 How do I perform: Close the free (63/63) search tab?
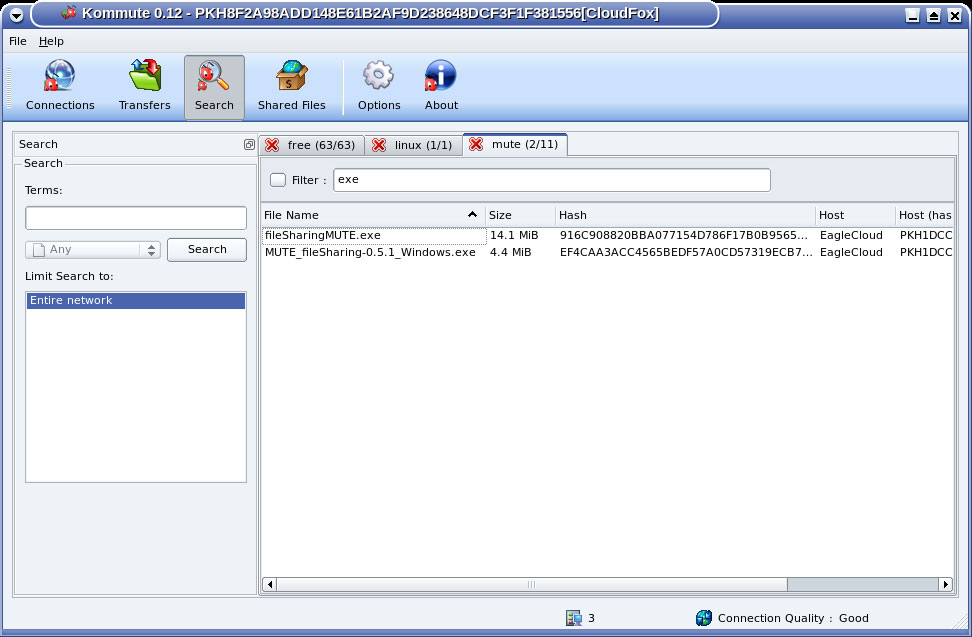click(x=272, y=145)
